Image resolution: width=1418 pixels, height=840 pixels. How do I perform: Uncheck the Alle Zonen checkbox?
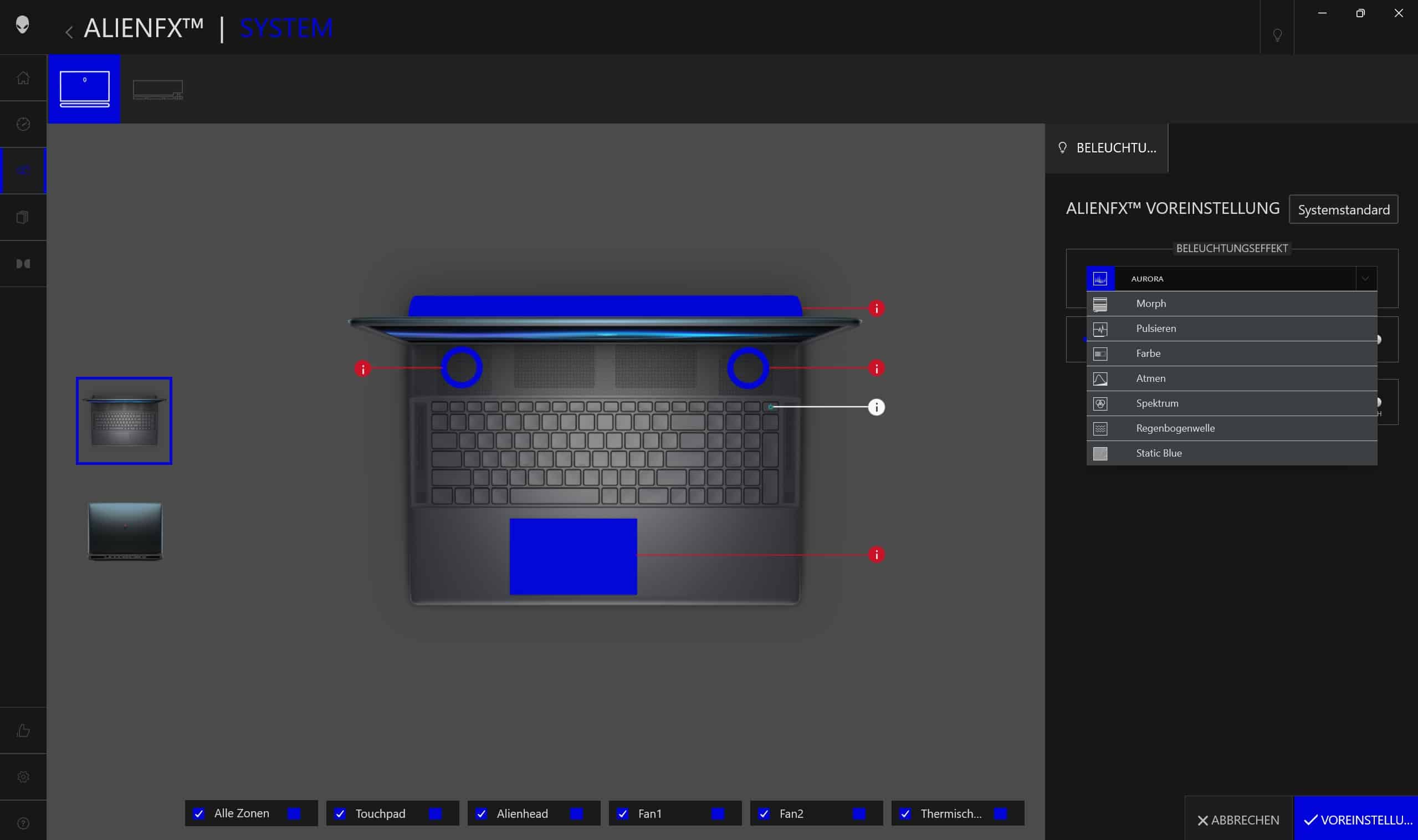click(199, 813)
